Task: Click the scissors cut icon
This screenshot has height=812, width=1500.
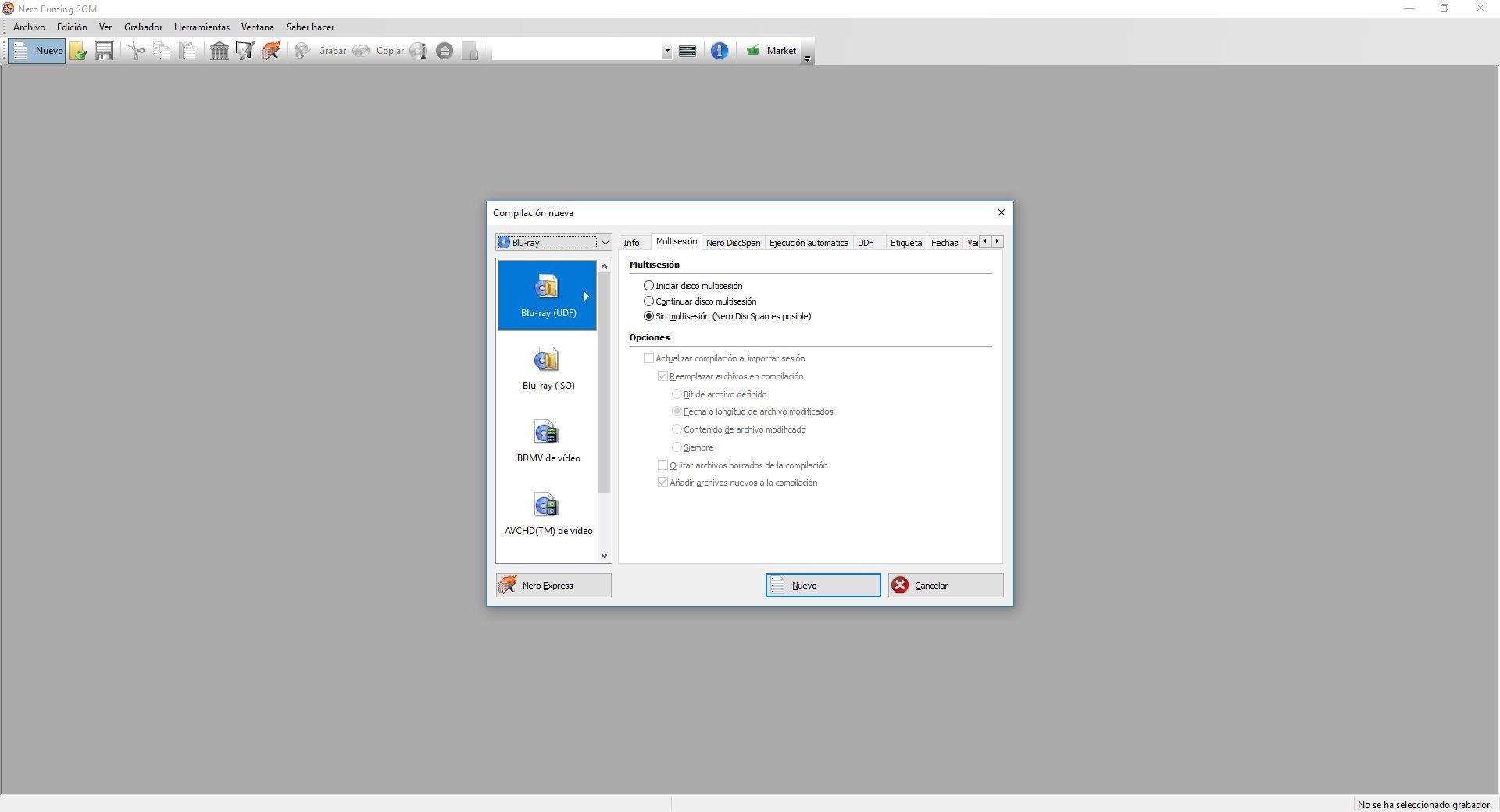Action: tap(136, 51)
